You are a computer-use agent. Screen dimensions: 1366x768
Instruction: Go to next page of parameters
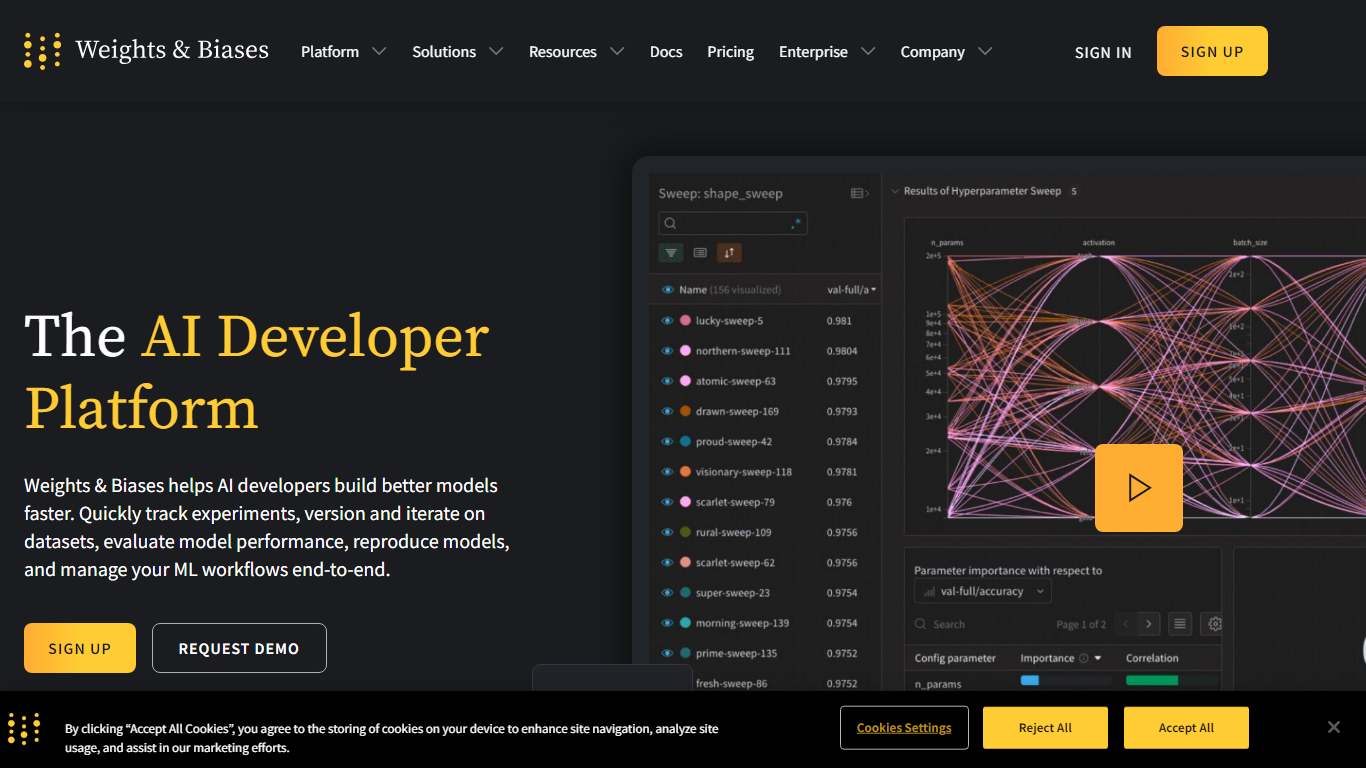pyautogui.click(x=1149, y=624)
